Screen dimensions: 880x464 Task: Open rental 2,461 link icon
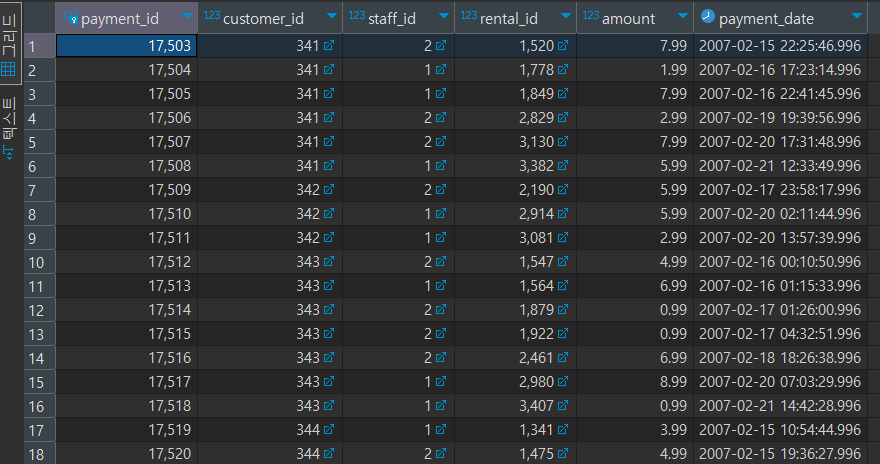point(563,358)
